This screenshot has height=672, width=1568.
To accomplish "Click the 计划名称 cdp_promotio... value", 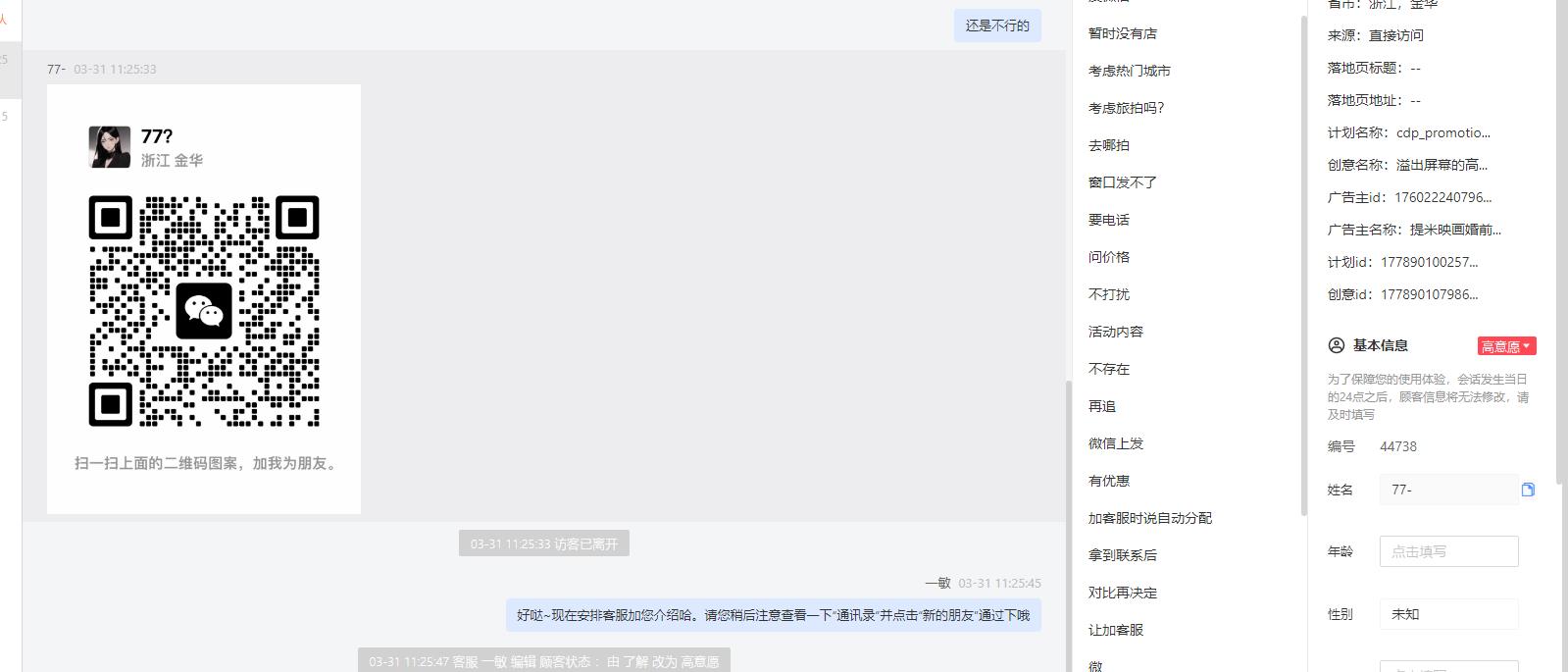I will click(x=1443, y=132).
